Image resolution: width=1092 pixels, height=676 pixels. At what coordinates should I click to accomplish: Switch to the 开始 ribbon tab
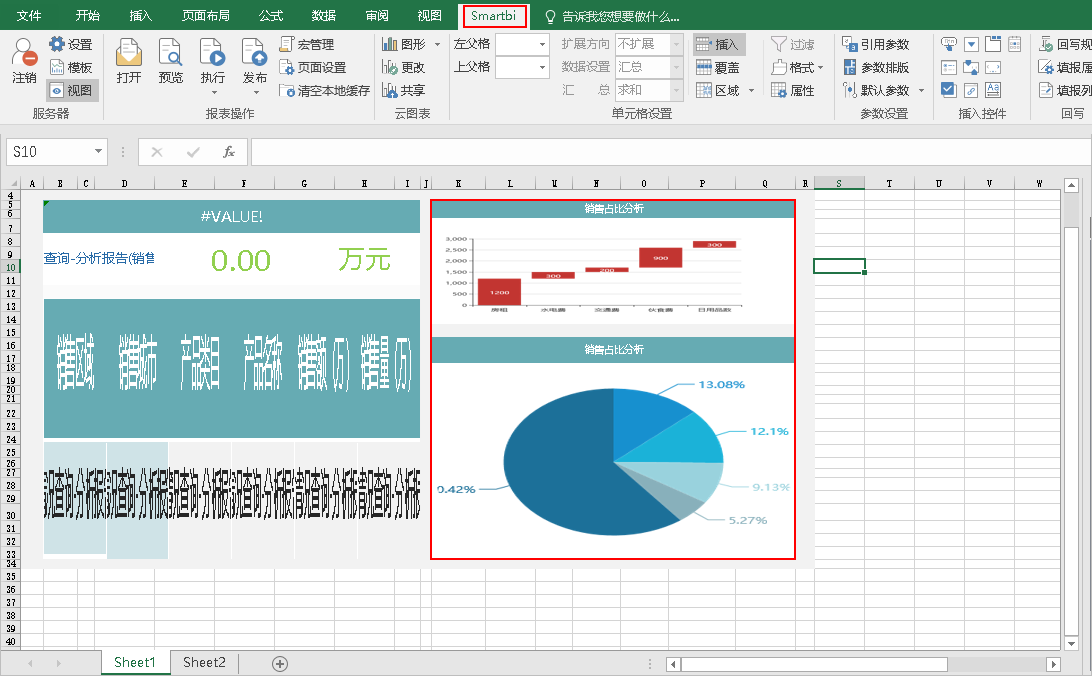point(88,15)
